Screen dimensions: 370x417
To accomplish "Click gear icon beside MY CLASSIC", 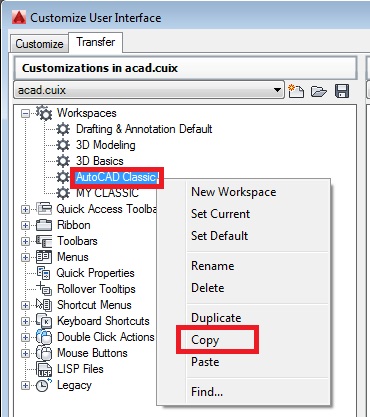I will 63,193.
